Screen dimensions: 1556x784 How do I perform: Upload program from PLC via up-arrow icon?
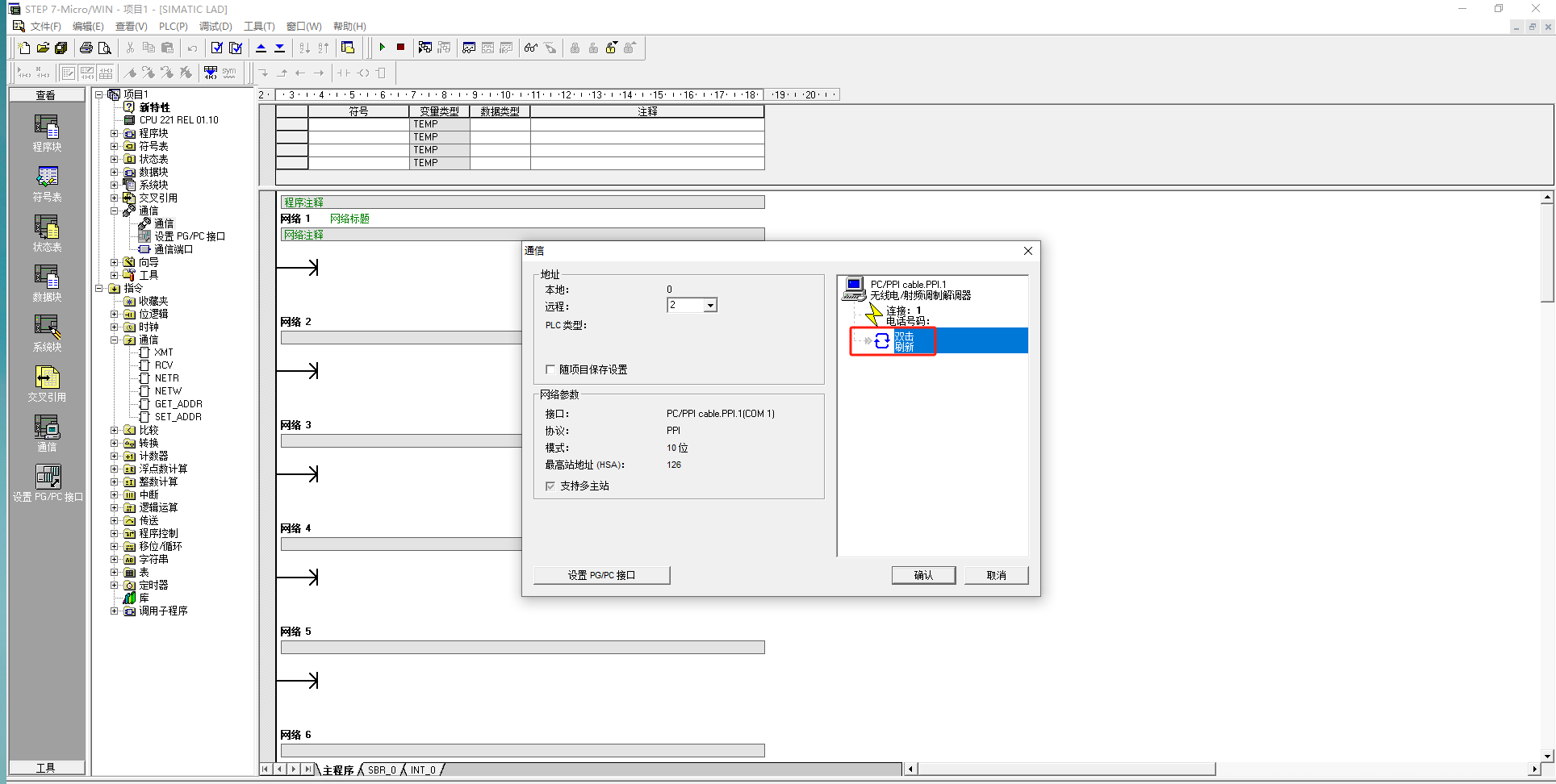[x=261, y=48]
